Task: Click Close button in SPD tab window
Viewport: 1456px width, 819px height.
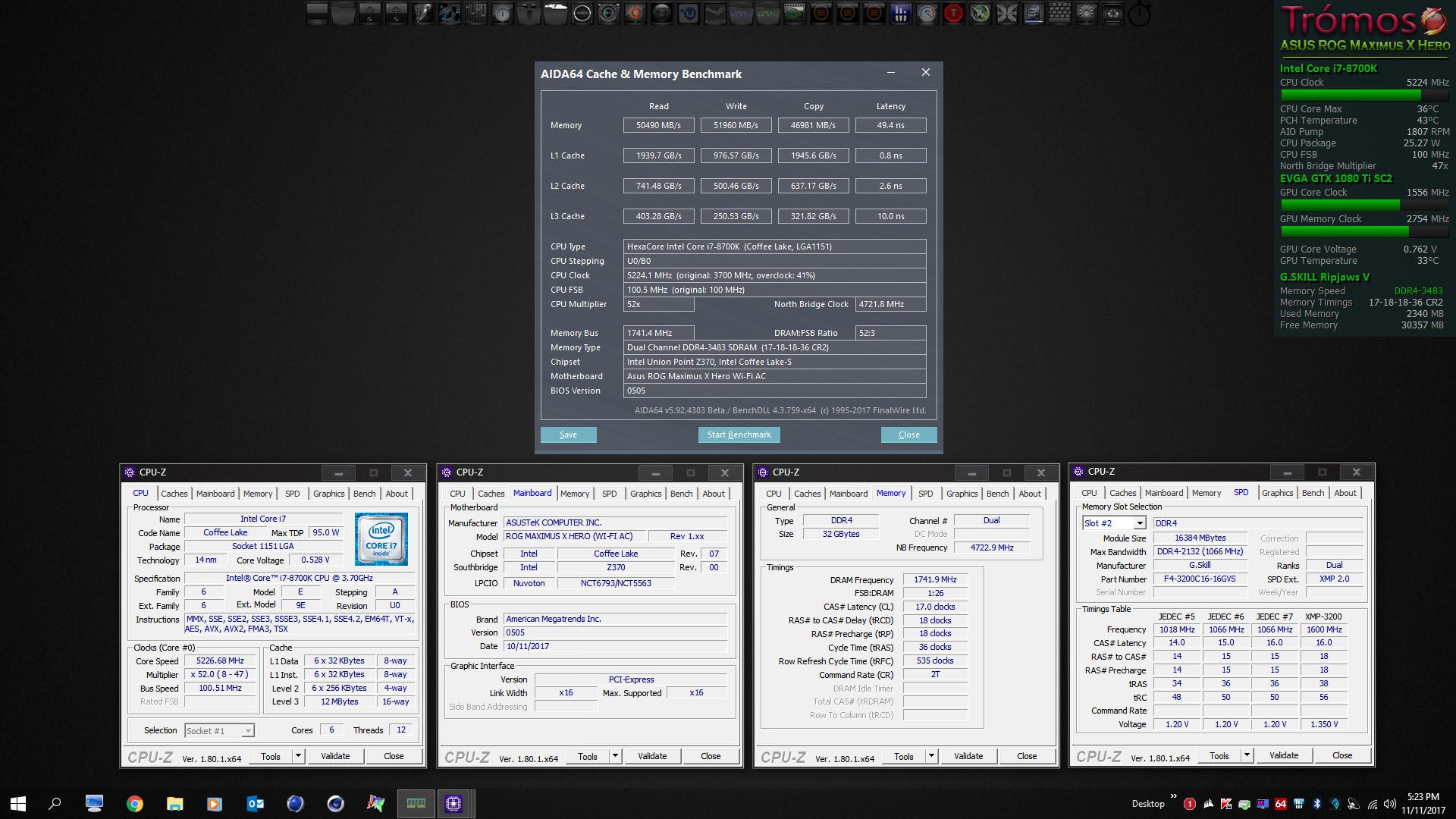Action: coord(1341,755)
